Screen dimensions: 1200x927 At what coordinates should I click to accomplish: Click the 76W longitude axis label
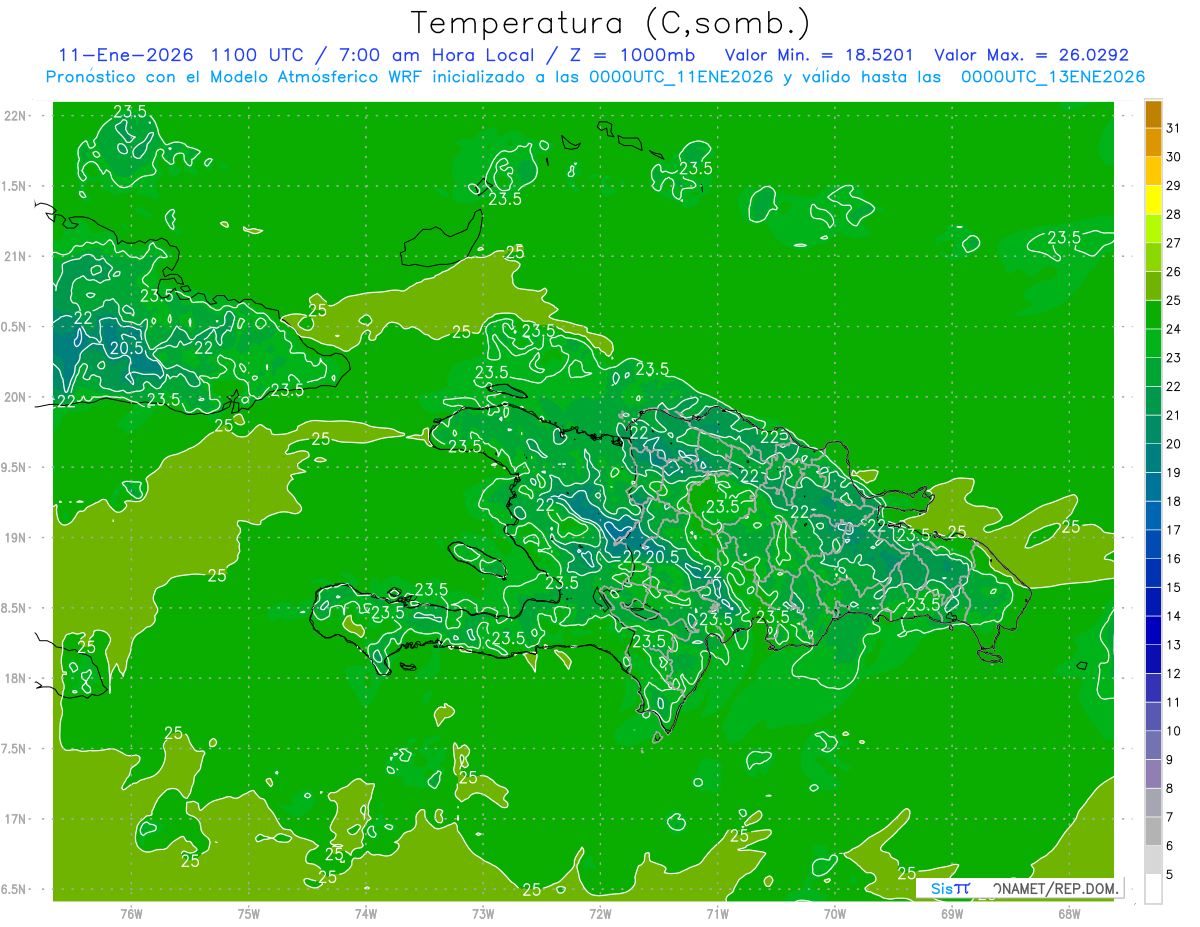click(131, 913)
